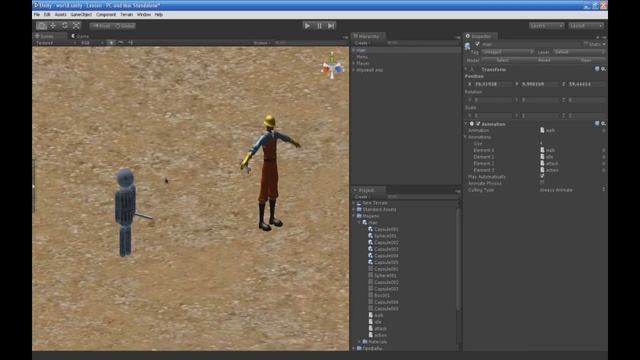
Task: Click the New Terrain asset icon
Action: point(359,203)
